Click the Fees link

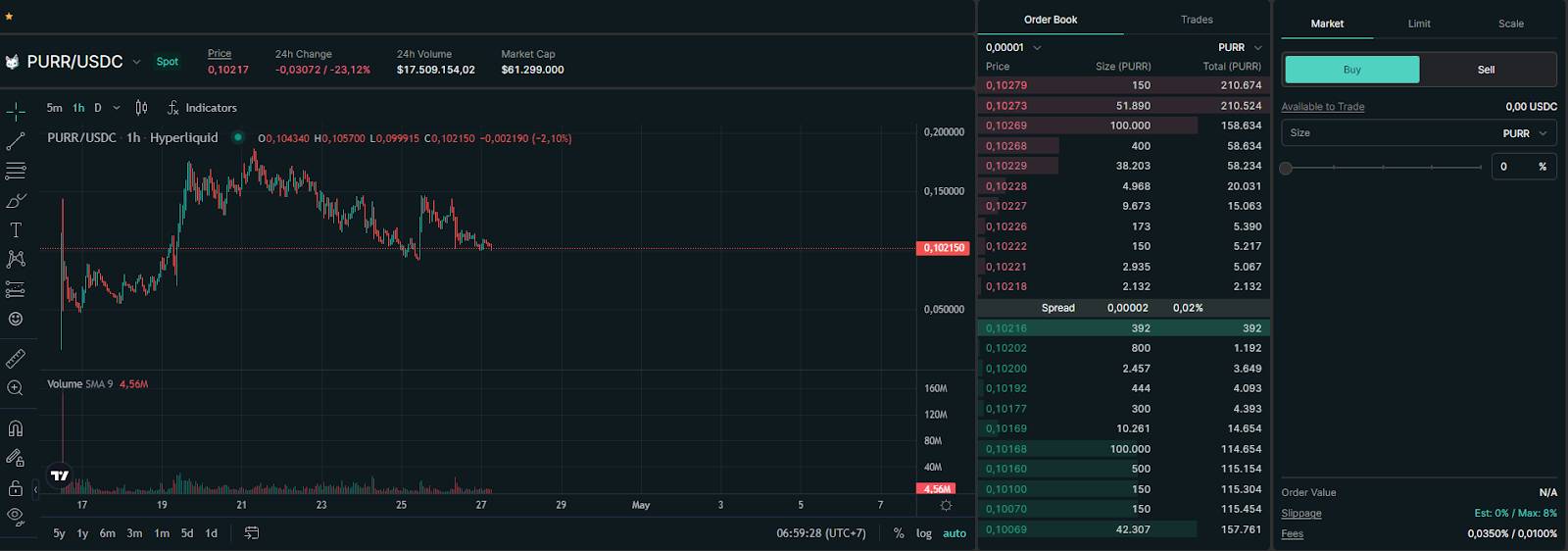tap(1293, 534)
